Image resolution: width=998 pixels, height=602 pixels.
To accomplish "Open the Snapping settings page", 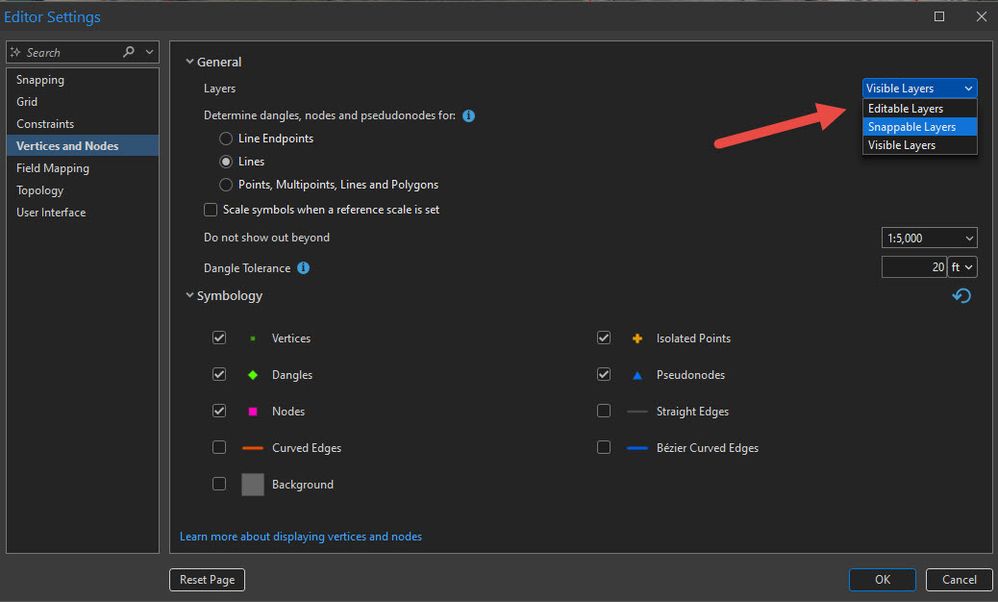I will pyautogui.click(x=40, y=80).
